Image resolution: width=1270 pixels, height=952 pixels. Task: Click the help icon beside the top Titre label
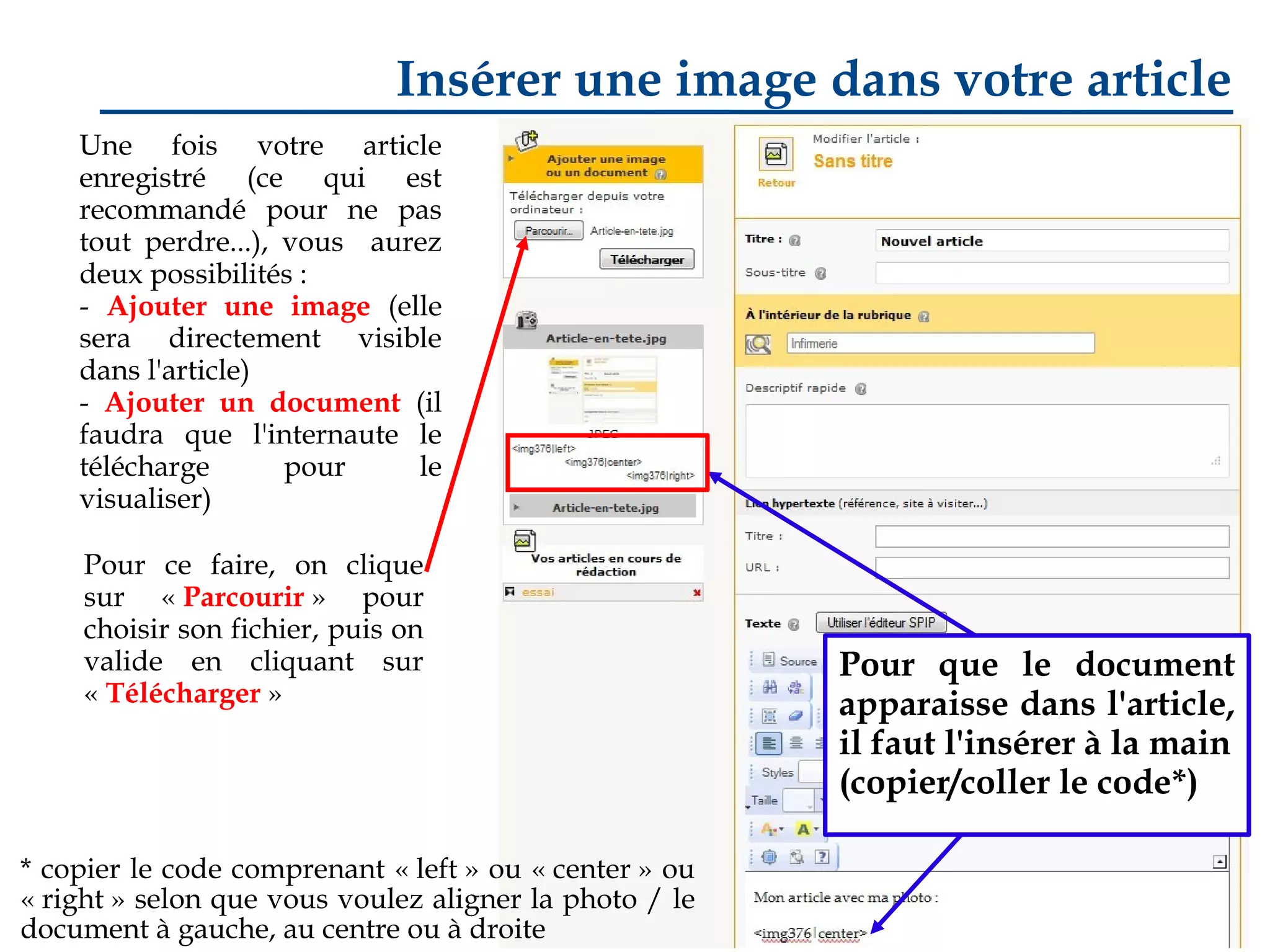pos(795,241)
